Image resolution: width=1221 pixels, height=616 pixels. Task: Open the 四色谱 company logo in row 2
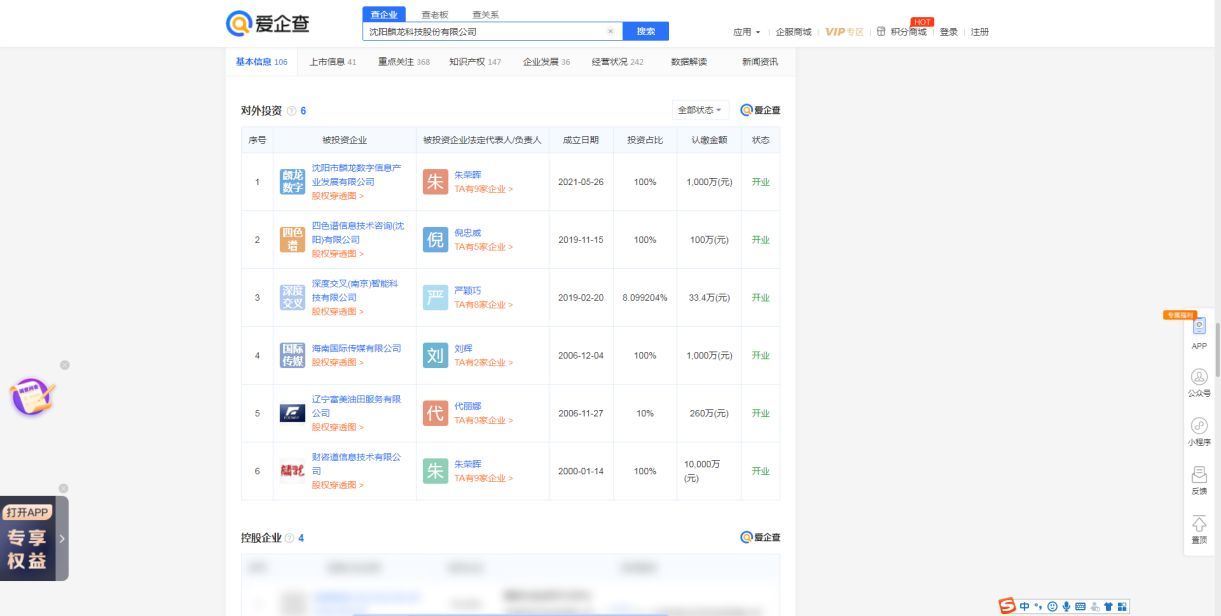pos(291,240)
